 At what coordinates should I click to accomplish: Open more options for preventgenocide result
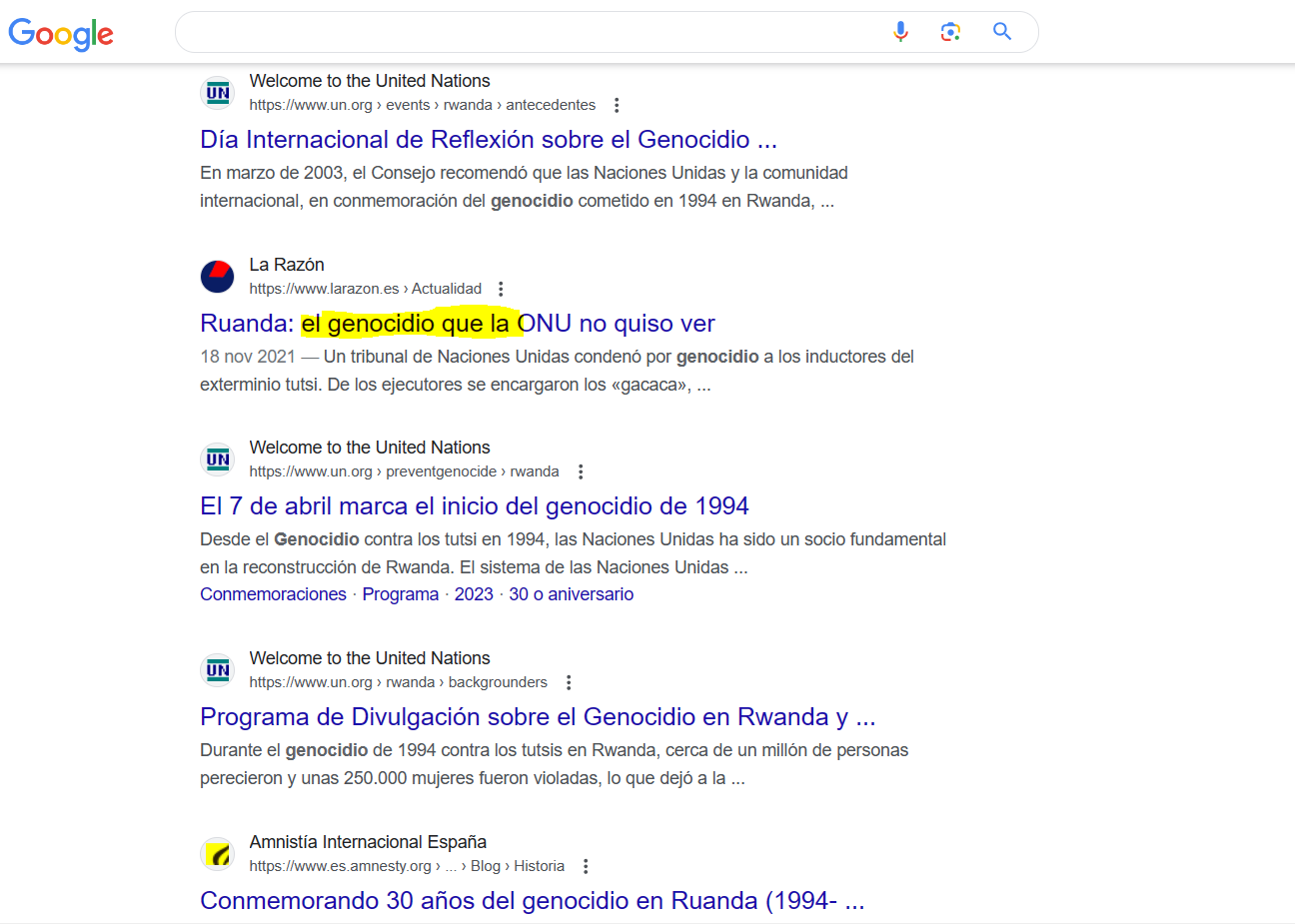pos(581,471)
